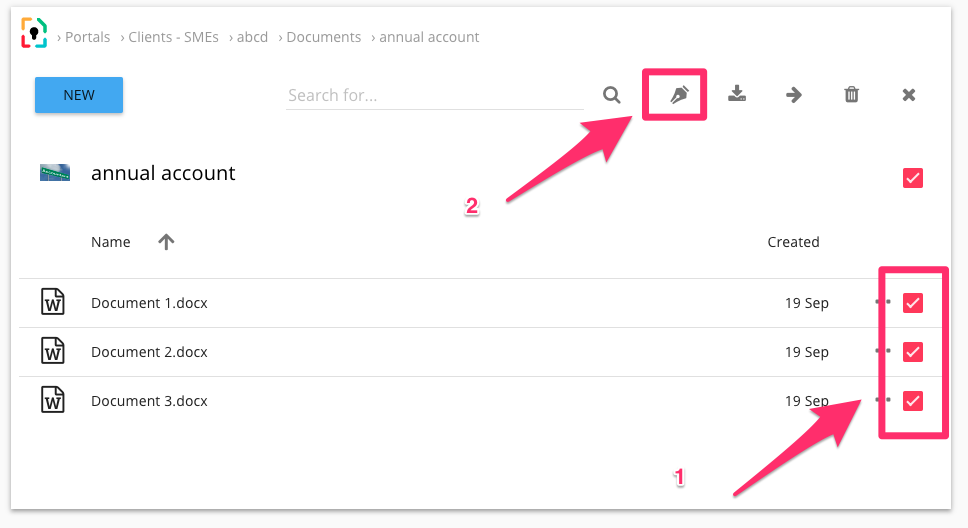Open Document 2.docx file
The height and width of the screenshot is (528, 968).
[x=149, y=352]
